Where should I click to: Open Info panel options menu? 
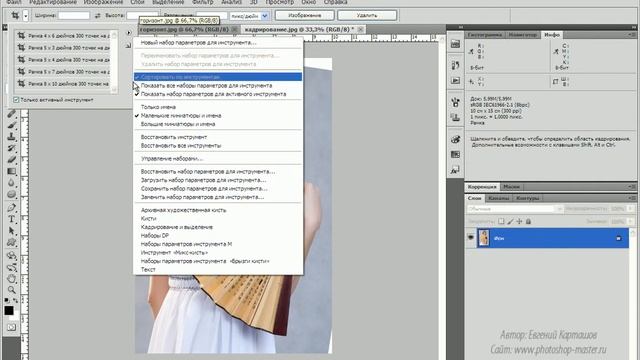click(632, 35)
